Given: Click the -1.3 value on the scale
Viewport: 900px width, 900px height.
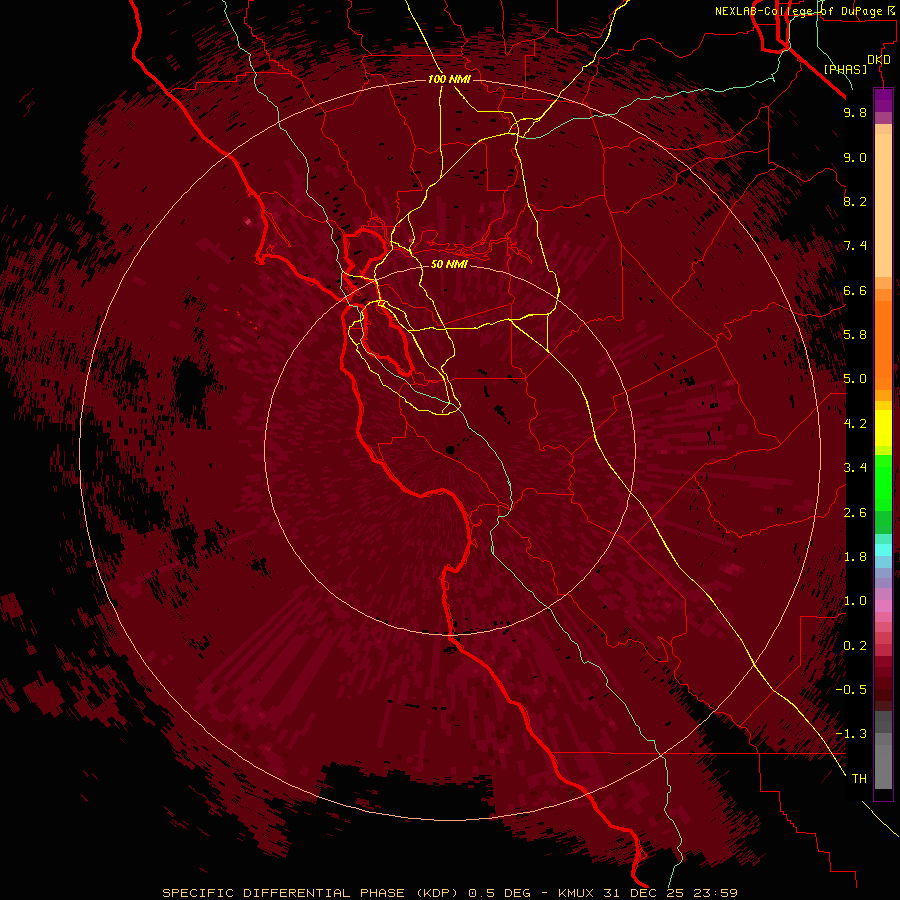Looking at the screenshot, I should pos(851,734).
